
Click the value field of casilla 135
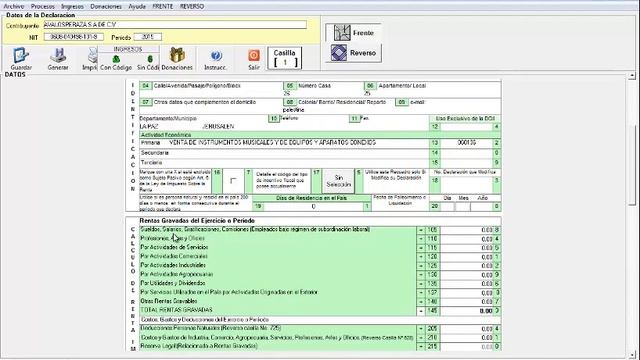coord(467,284)
